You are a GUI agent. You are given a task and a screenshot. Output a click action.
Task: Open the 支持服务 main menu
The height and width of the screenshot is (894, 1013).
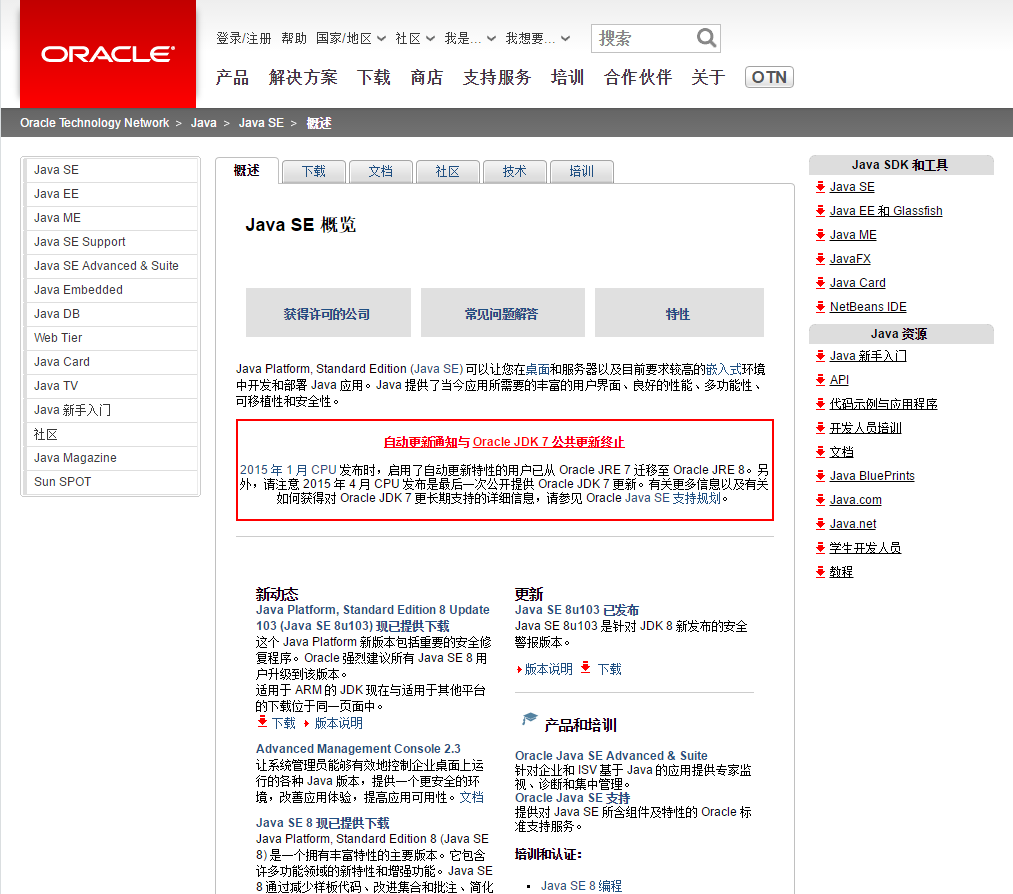point(497,78)
